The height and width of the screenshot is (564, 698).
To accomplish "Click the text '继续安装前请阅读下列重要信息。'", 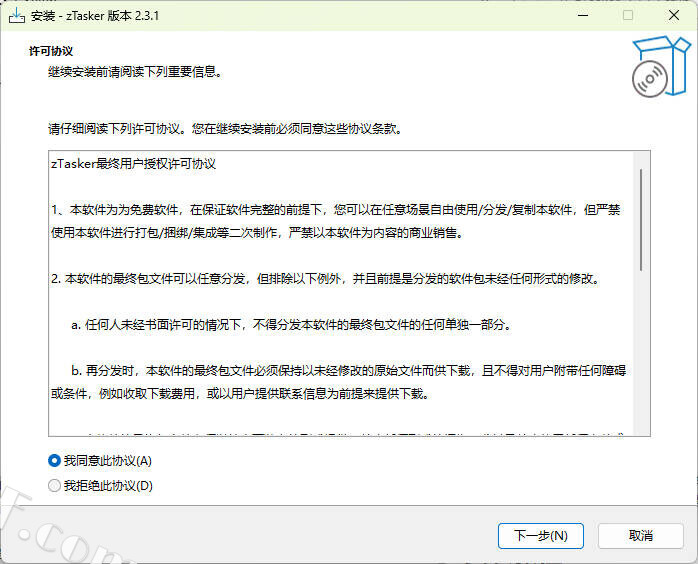I will (135, 72).
